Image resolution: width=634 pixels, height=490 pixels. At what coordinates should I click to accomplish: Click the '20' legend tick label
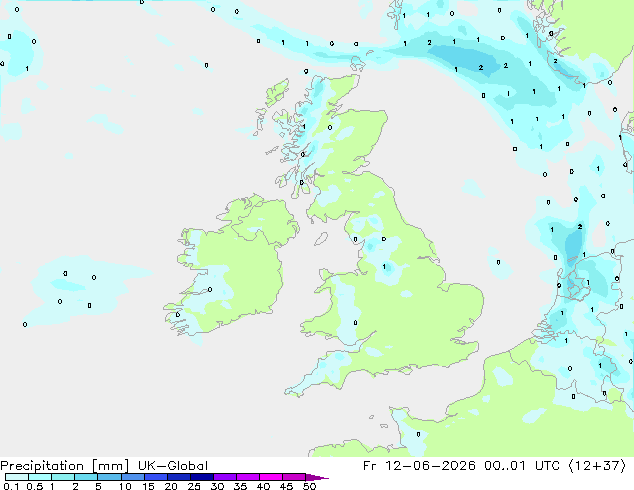(x=171, y=486)
